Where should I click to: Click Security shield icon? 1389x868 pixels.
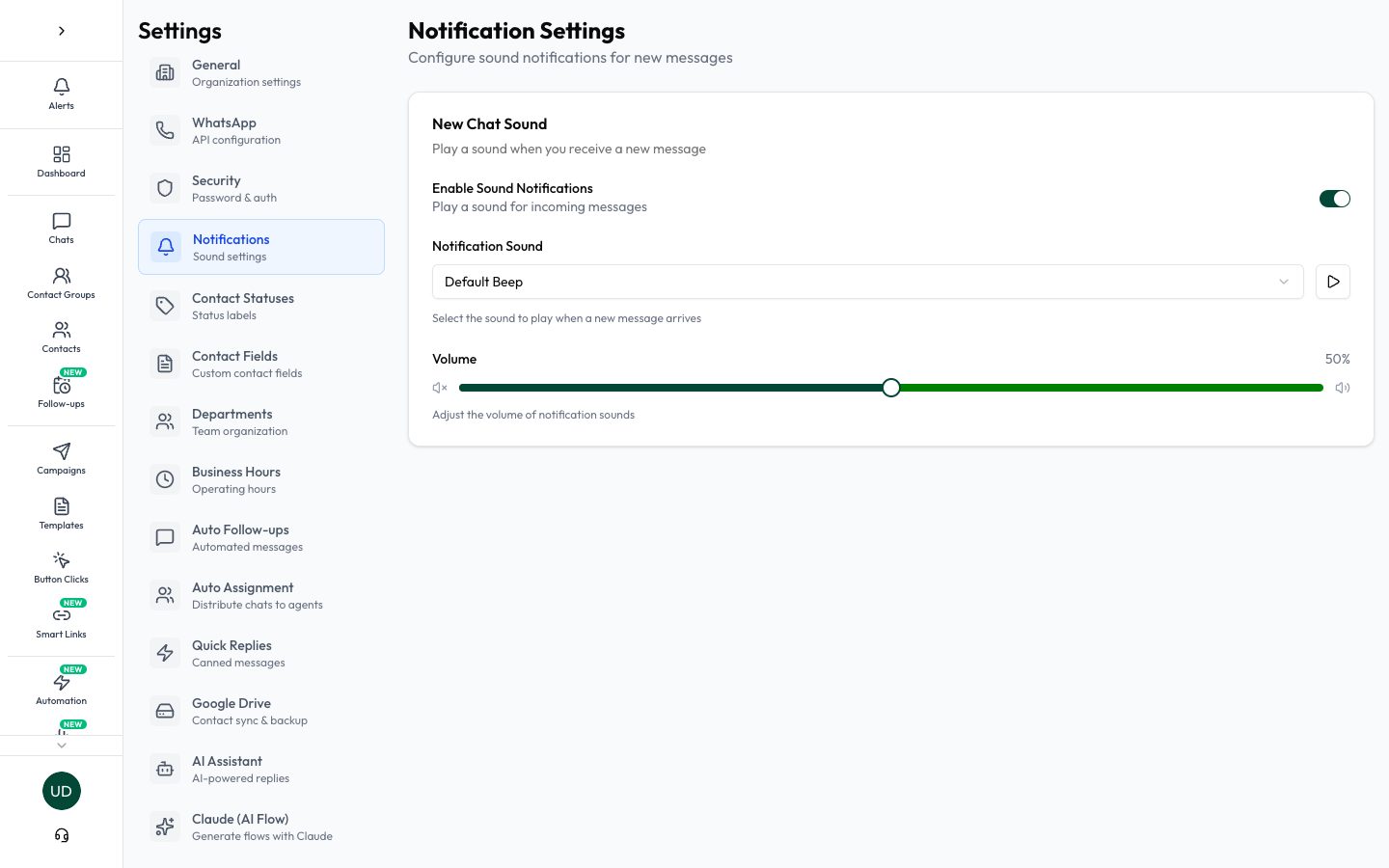(165, 188)
